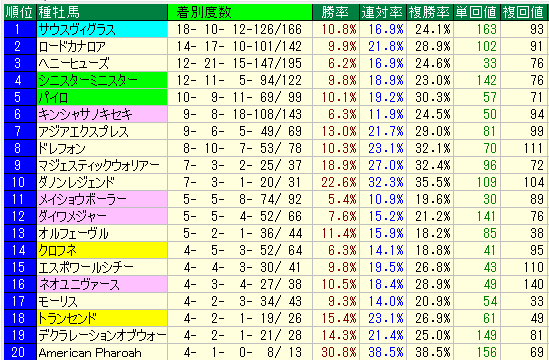549x360 pixels.
Task: Select the green パイロ sire cell
Action: pyautogui.click(x=102, y=97)
